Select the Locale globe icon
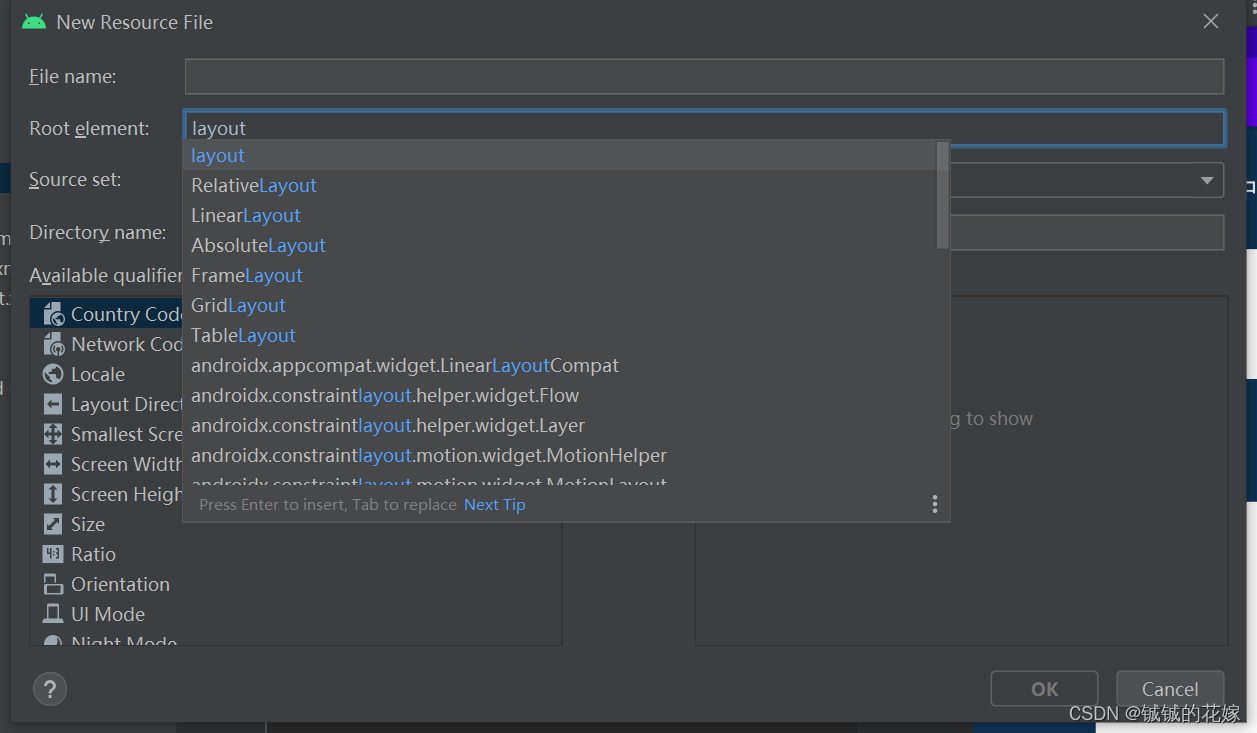The height and width of the screenshot is (733, 1257). click(53, 374)
